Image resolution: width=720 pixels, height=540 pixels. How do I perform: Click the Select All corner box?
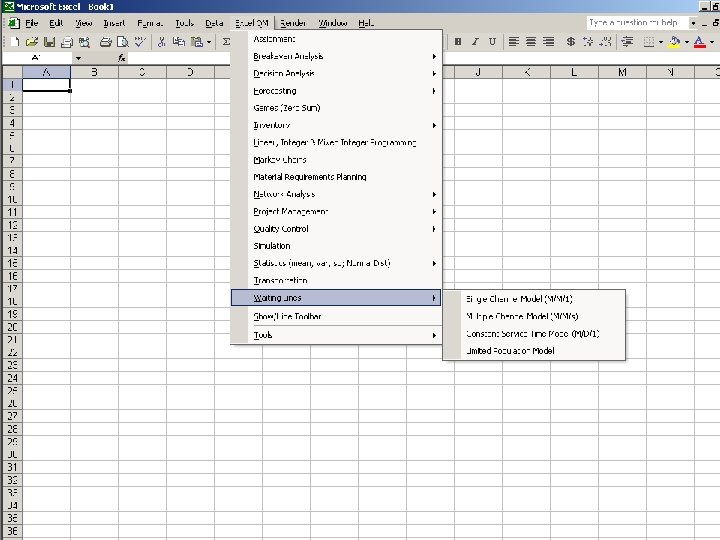click(x=12, y=72)
